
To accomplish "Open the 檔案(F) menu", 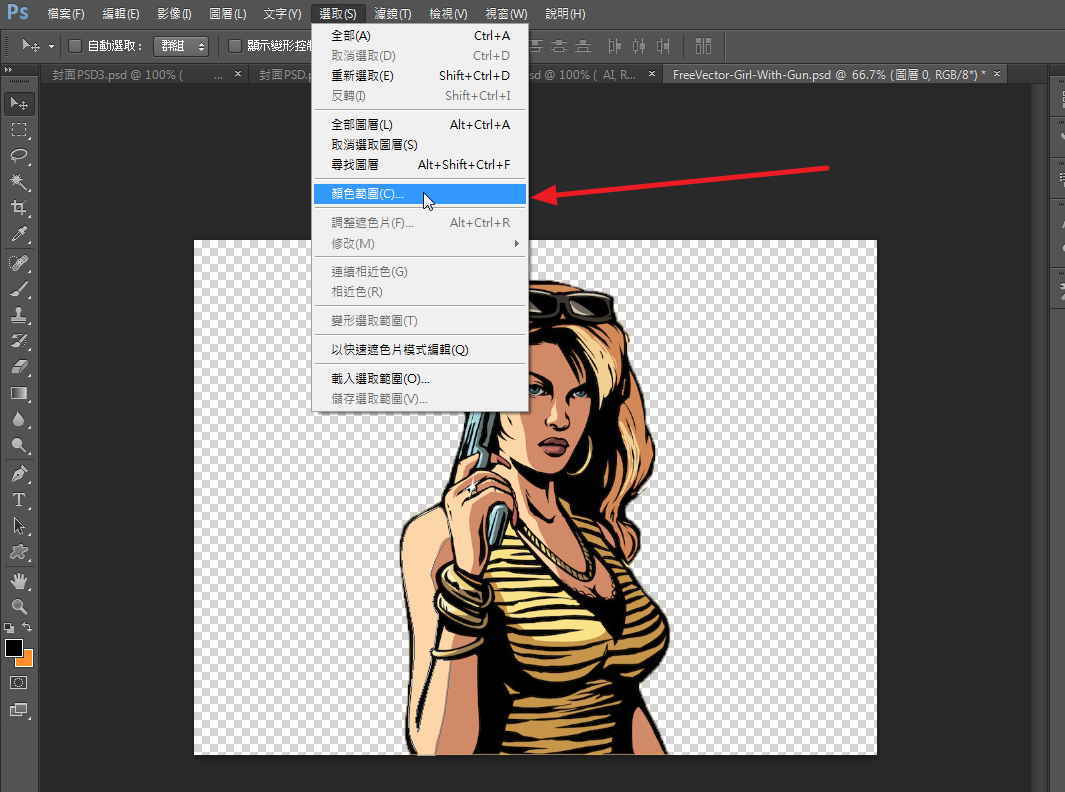I will point(66,14).
